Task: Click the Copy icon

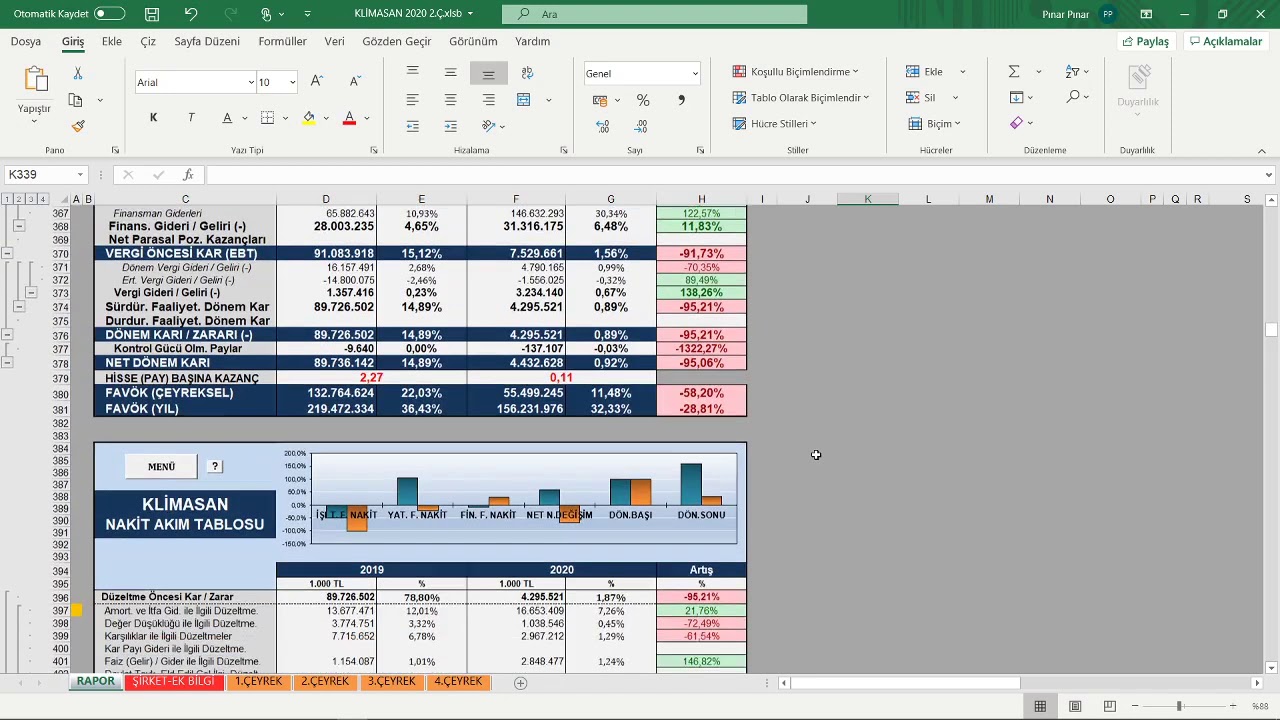Action: click(x=76, y=100)
